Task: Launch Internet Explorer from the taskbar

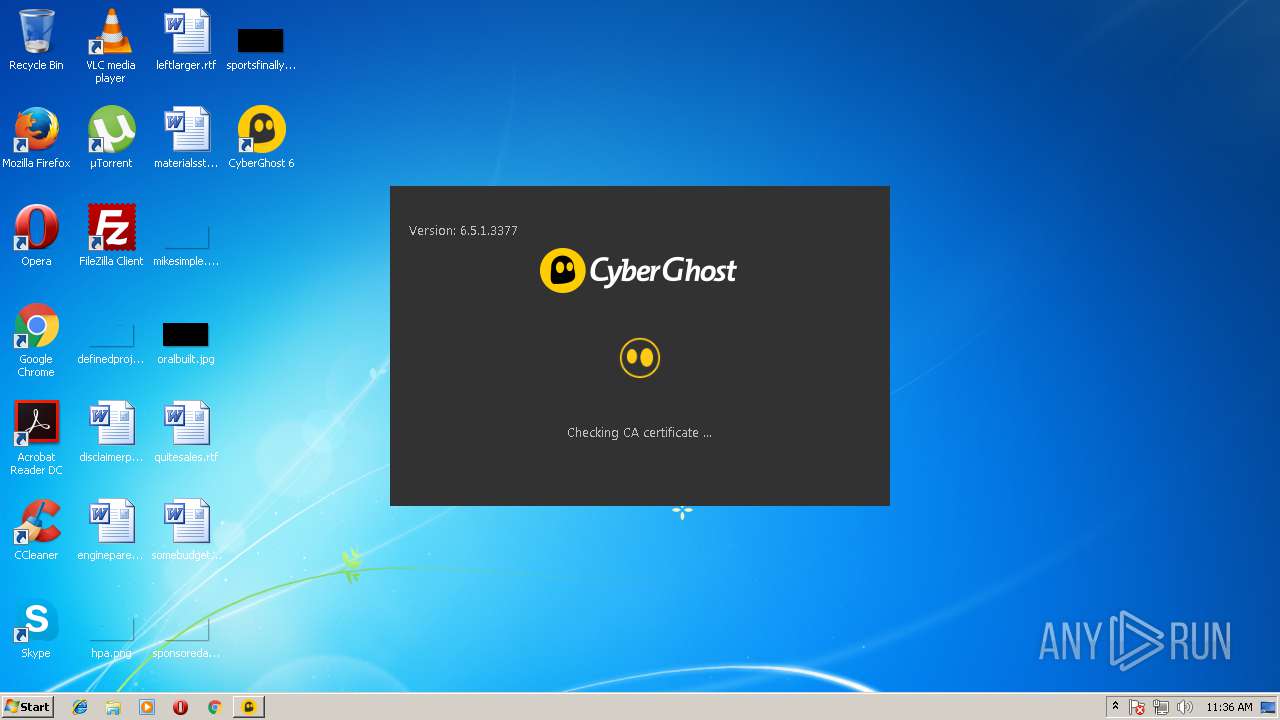Action: (80, 707)
